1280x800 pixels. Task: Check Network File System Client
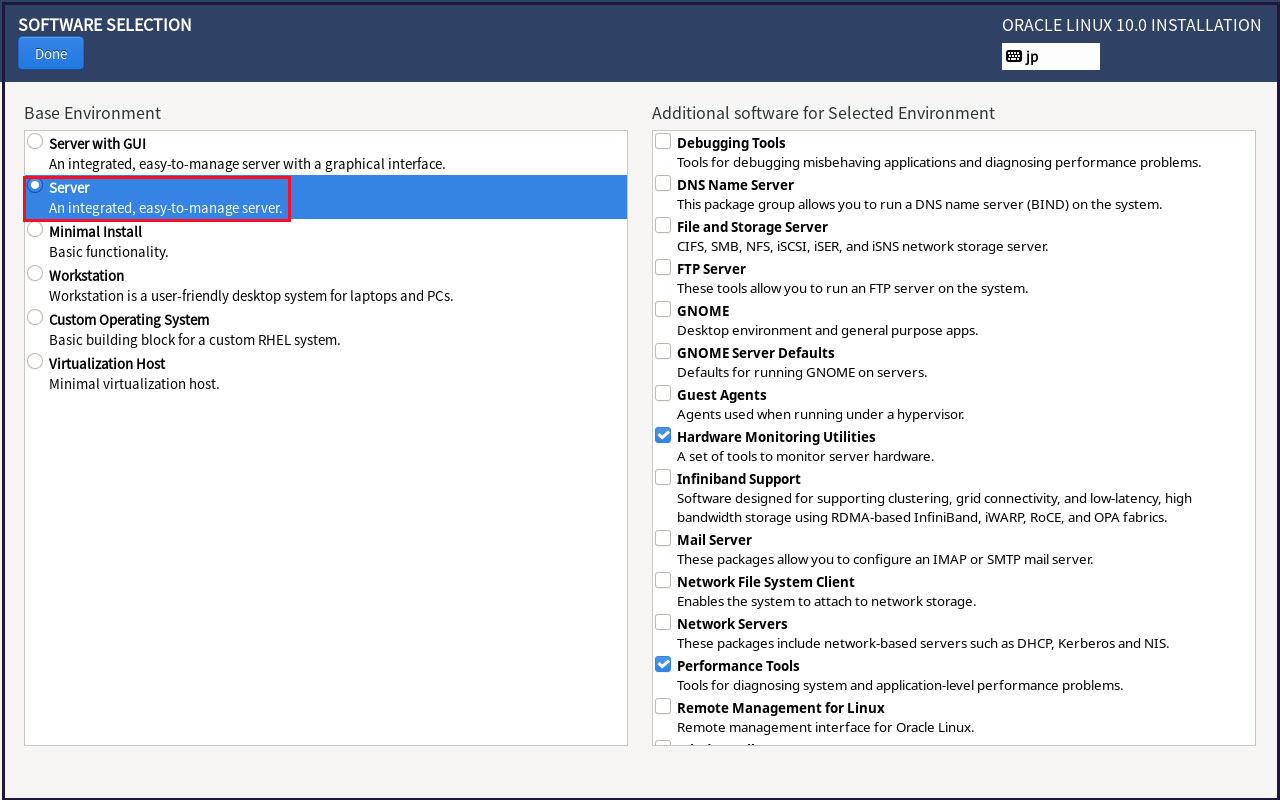(663, 580)
